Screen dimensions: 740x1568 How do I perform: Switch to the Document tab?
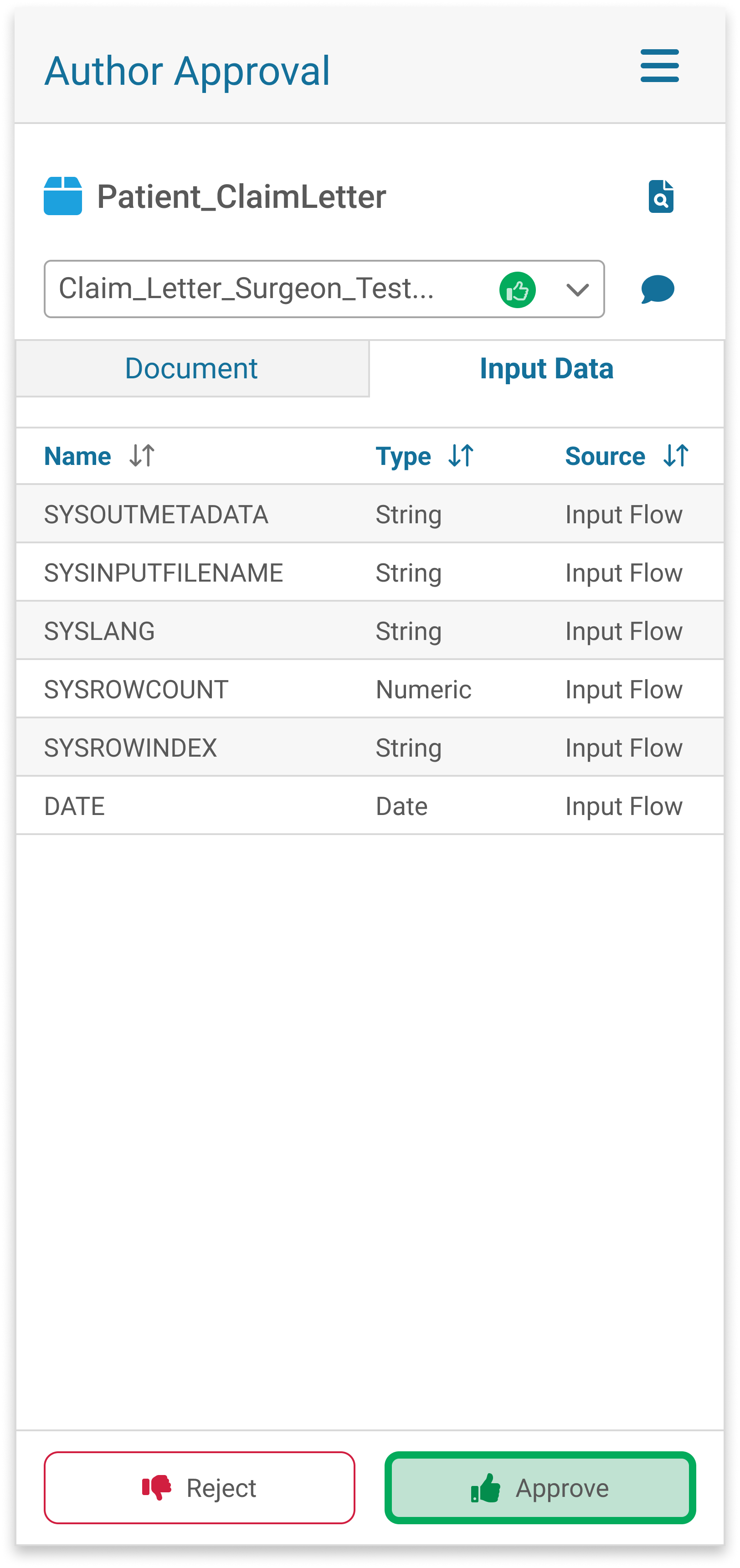tap(191, 368)
